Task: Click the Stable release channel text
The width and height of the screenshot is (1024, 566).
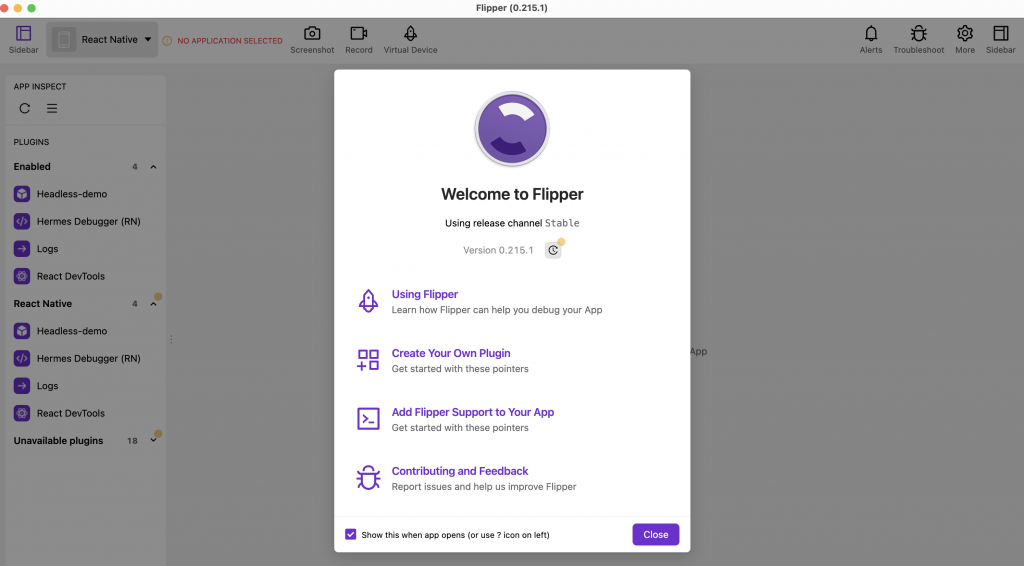Action: (562, 223)
